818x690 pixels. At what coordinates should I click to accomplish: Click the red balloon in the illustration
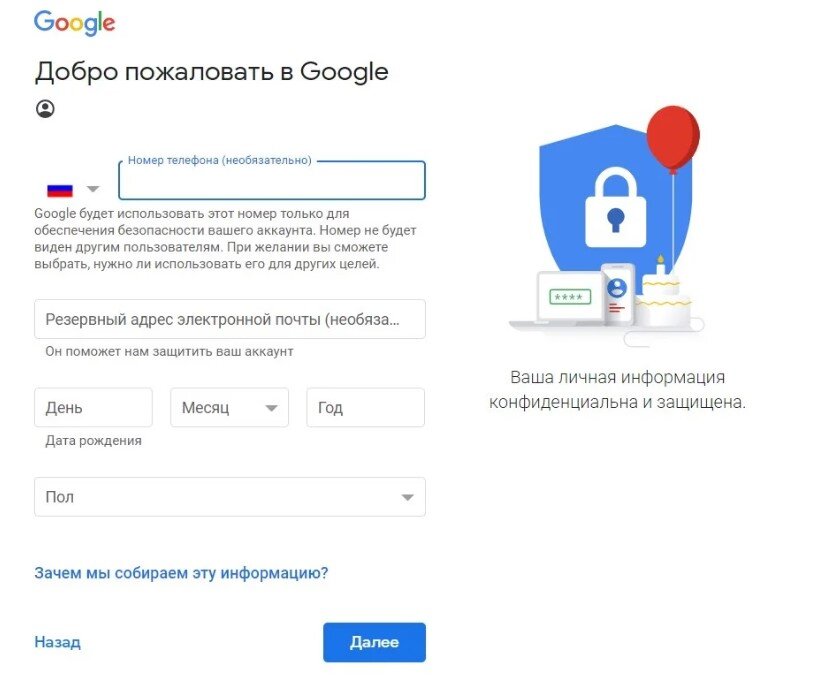(675, 135)
